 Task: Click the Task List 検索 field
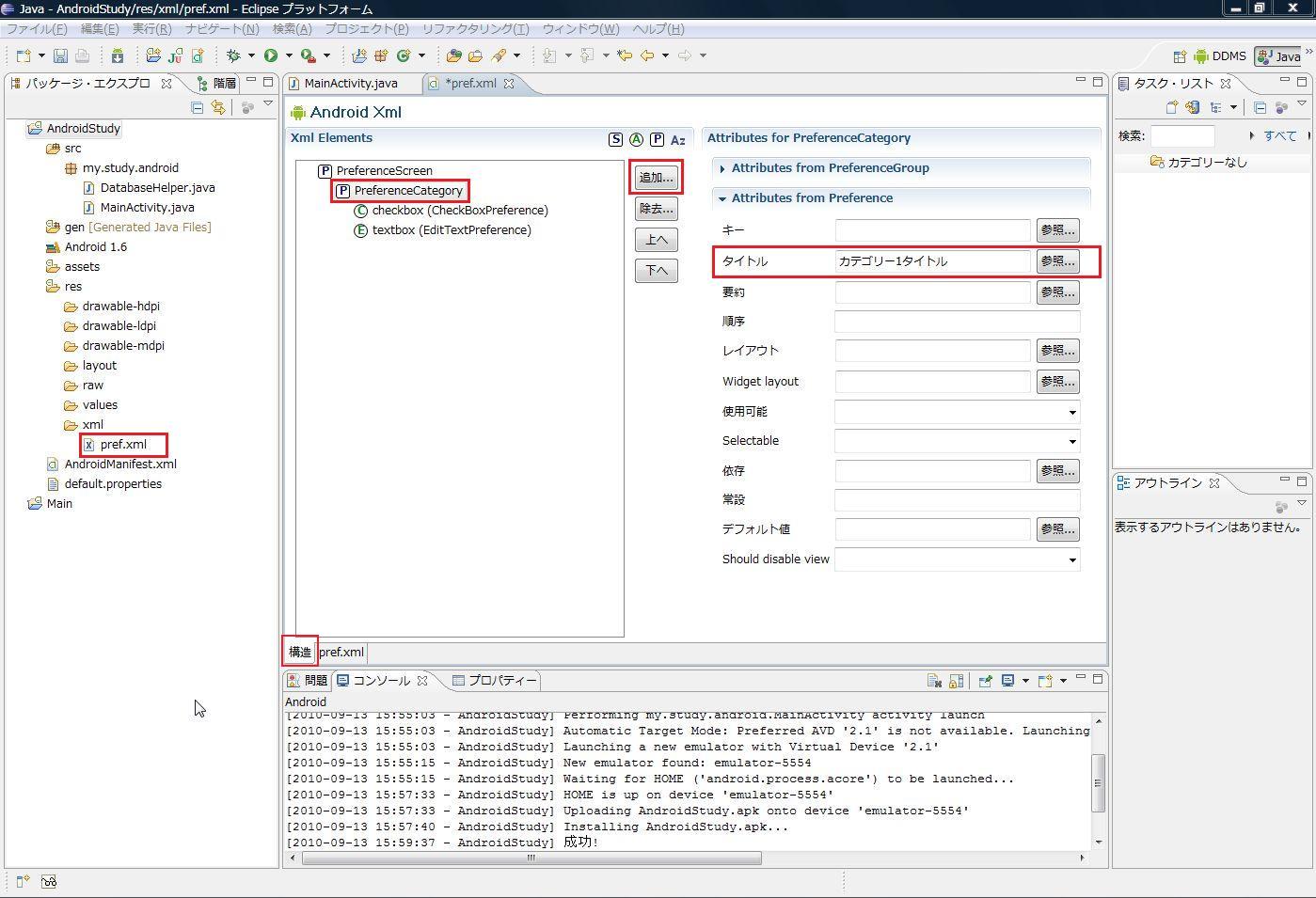pyautogui.click(x=1182, y=136)
